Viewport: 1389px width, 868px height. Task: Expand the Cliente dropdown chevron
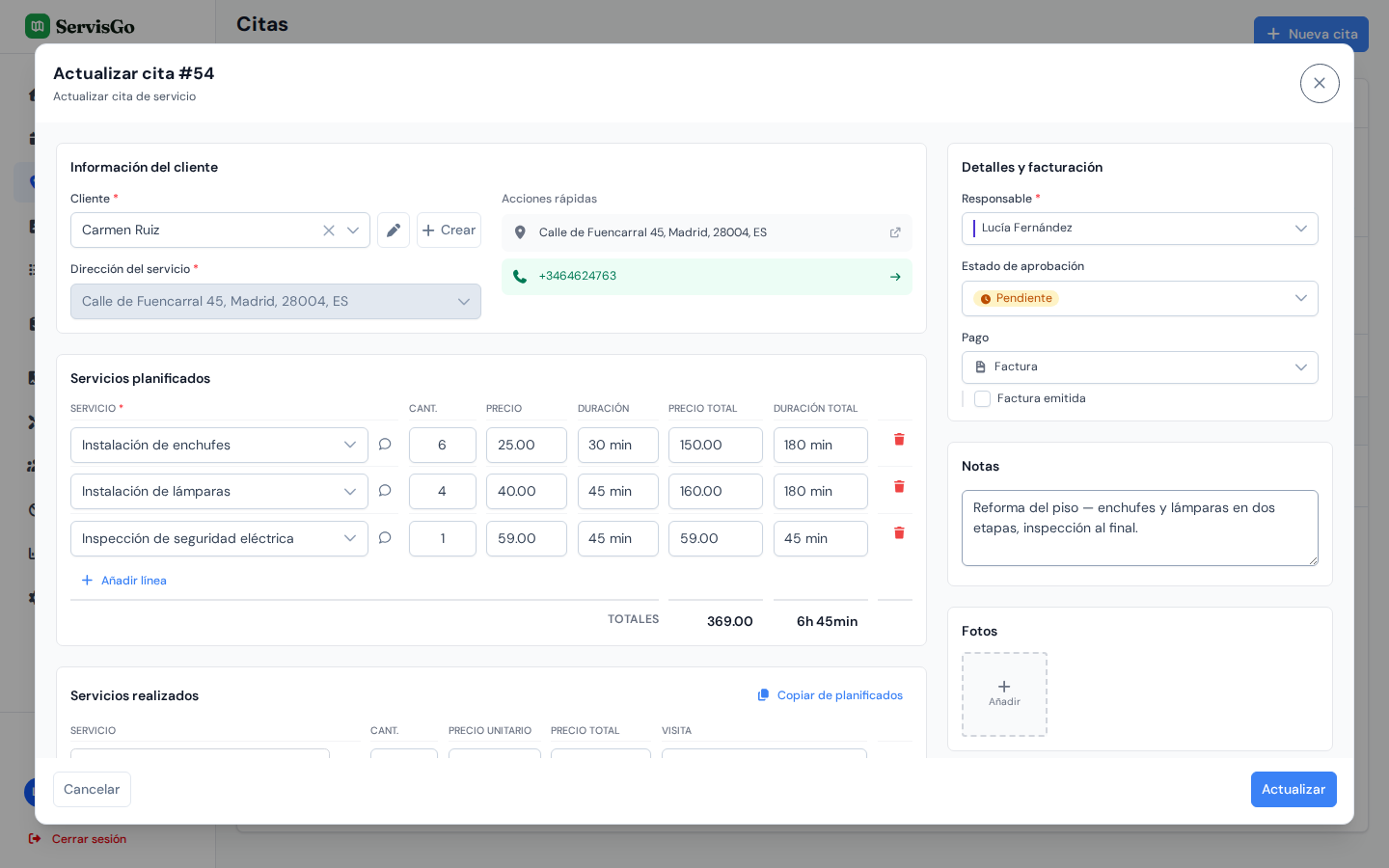[x=353, y=231]
